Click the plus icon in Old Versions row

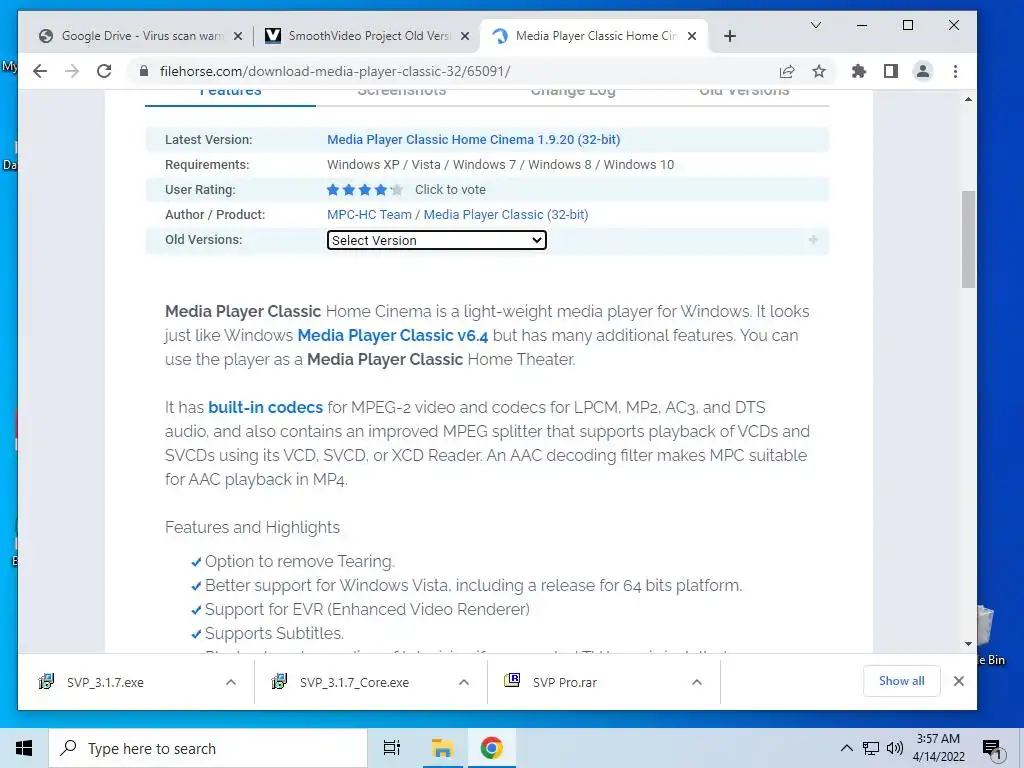(813, 240)
